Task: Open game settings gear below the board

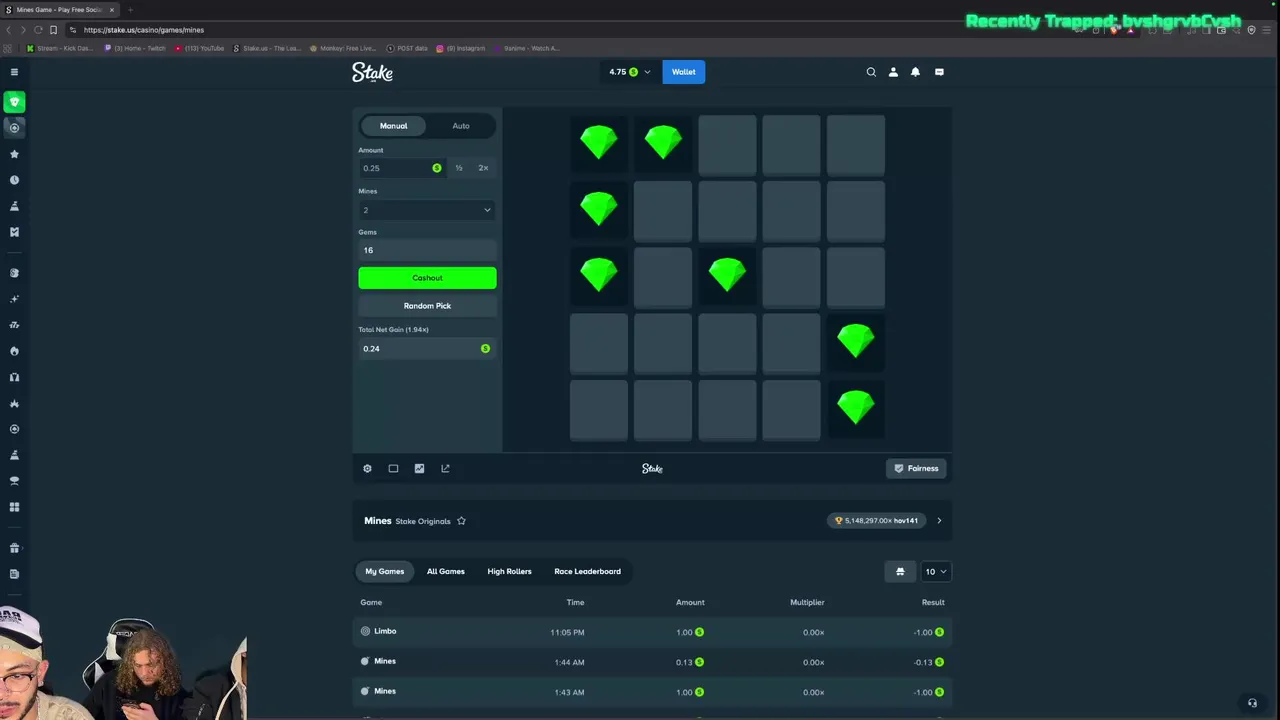Action: click(x=367, y=468)
